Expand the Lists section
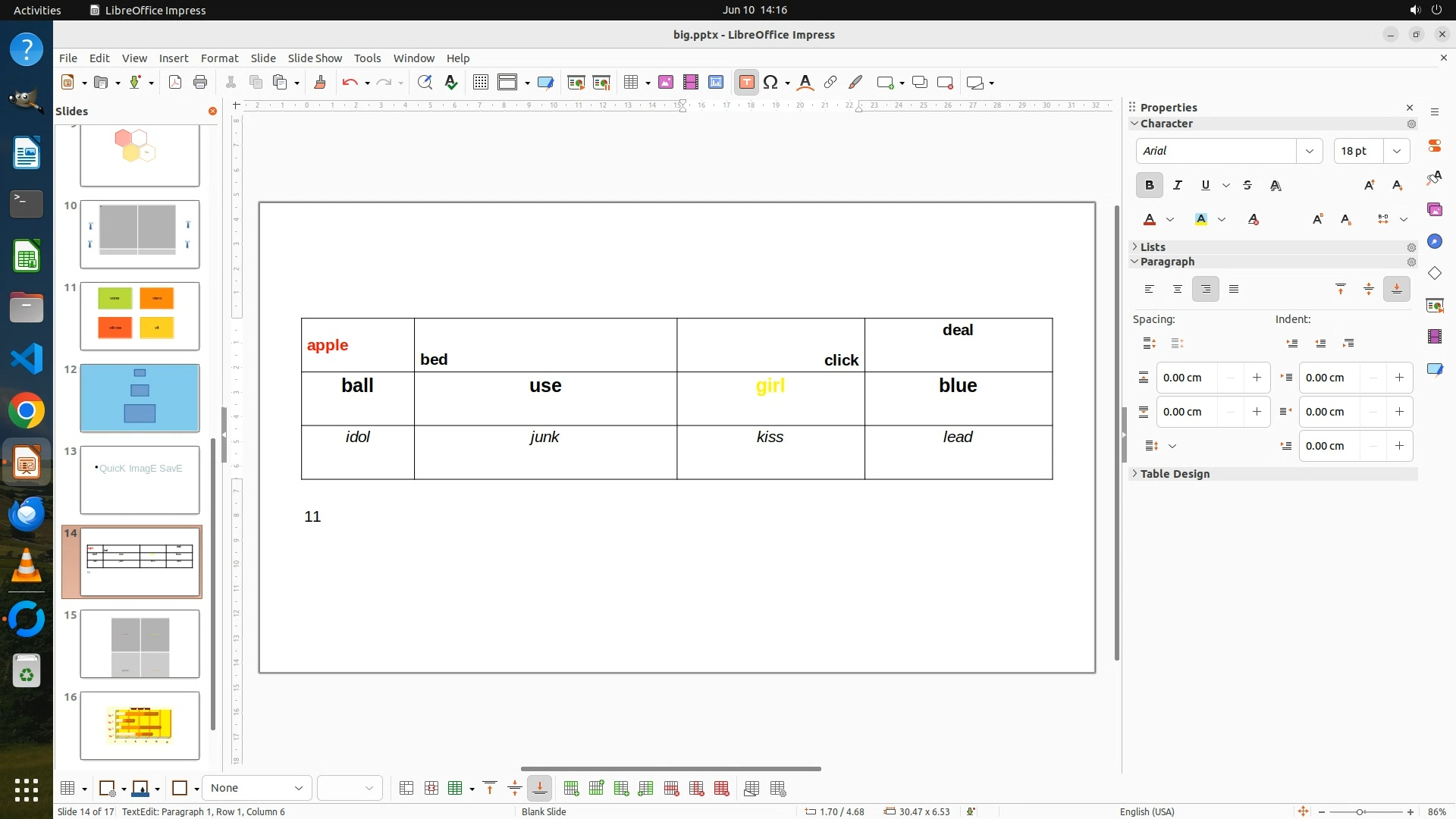1456x819 pixels. click(1152, 247)
